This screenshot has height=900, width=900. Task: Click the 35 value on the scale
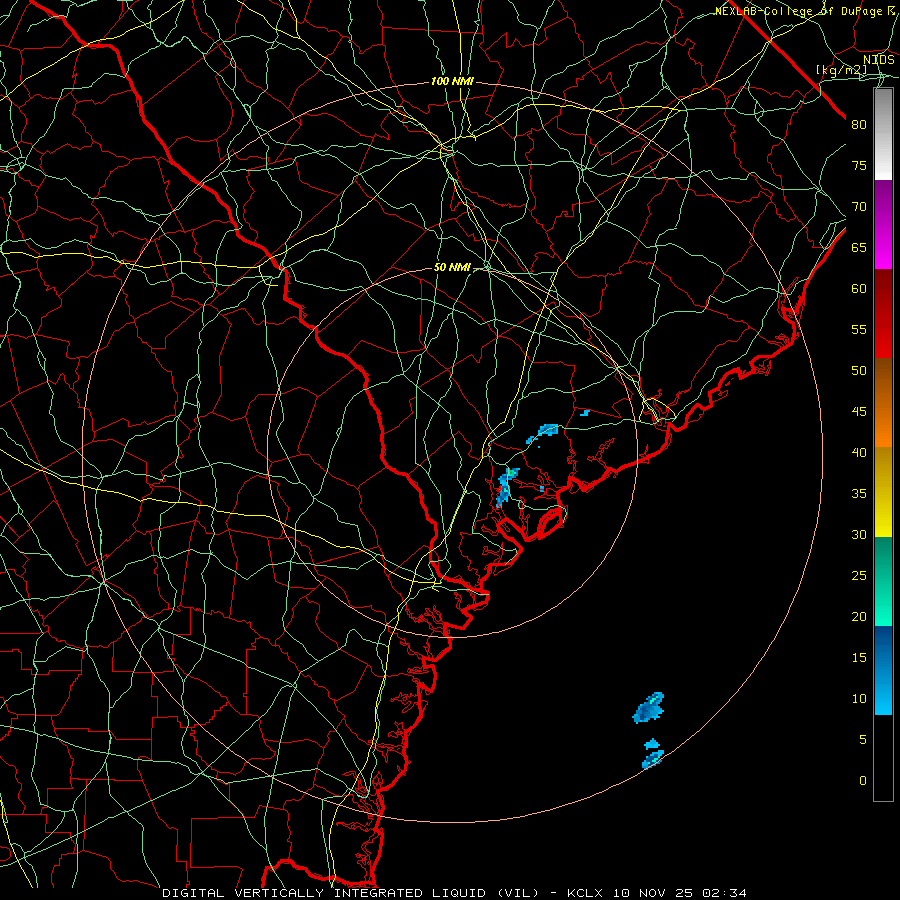[x=859, y=494]
